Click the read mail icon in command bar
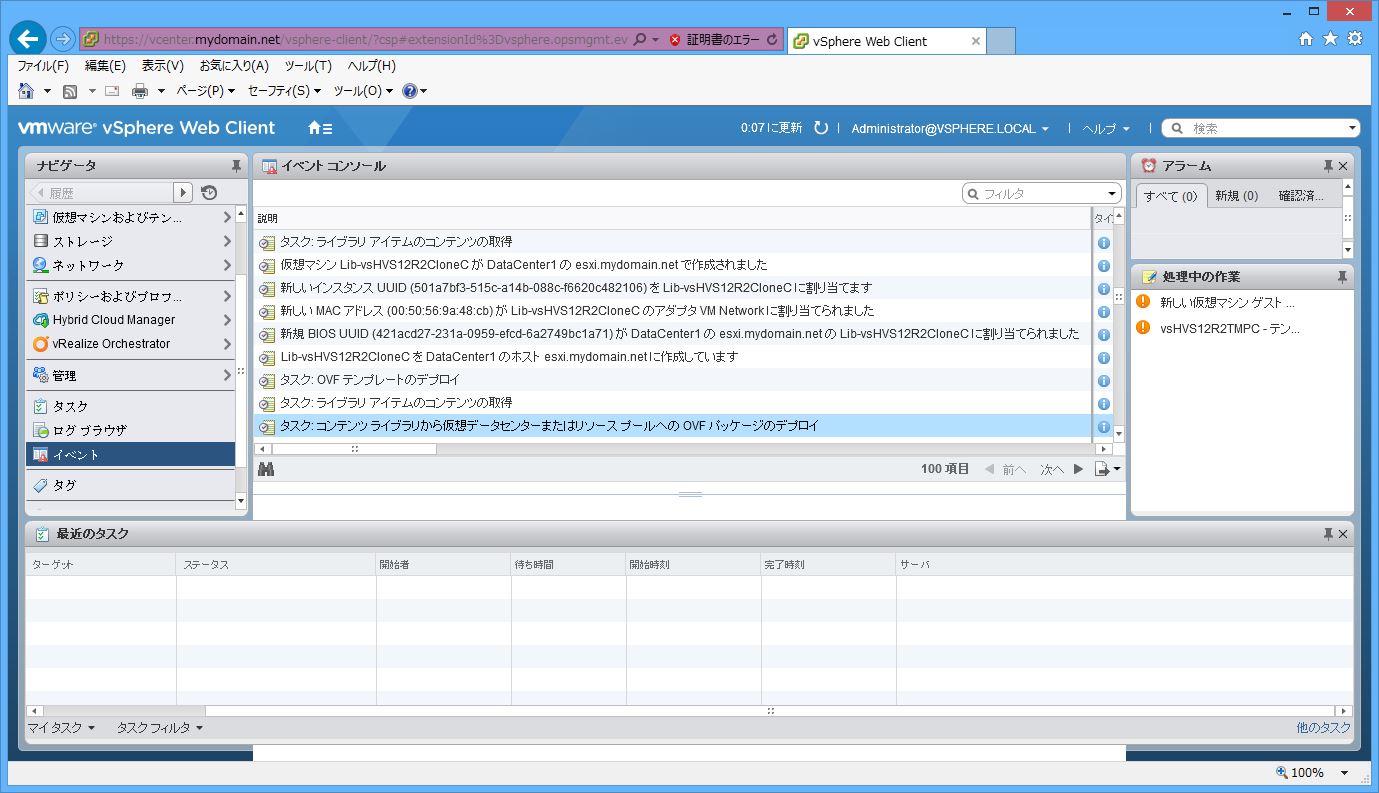Viewport: 1379px width, 793px height. click(112, 91)
